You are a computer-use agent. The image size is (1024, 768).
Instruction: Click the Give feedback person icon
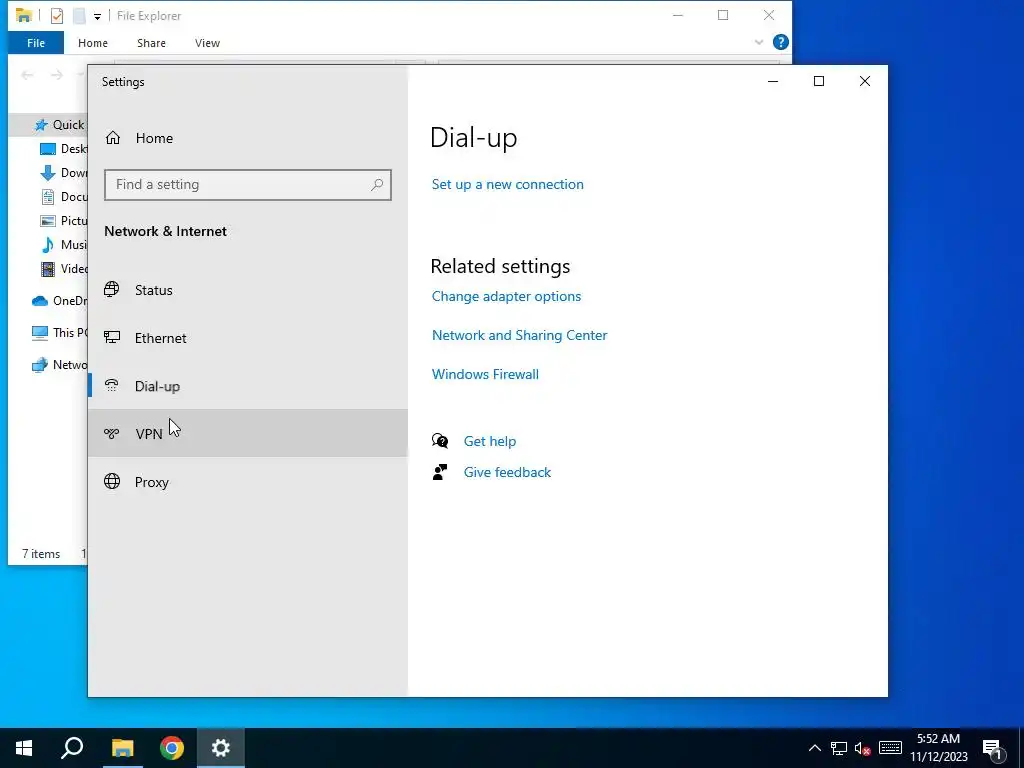[440, 472]
